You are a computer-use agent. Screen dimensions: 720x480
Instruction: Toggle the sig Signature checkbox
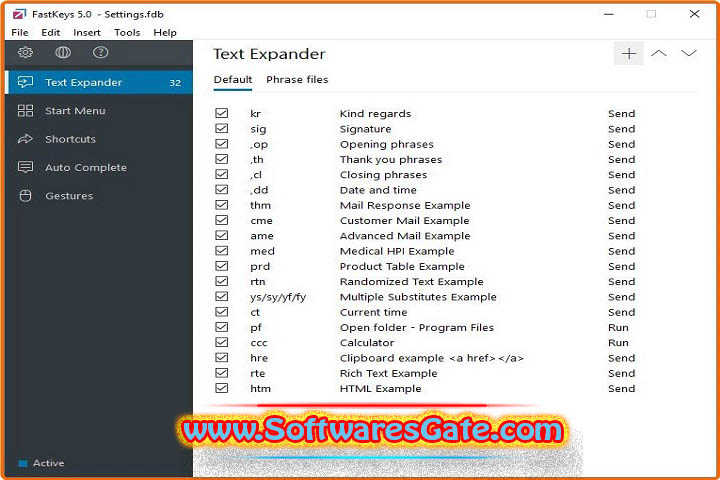tap(222, 128)
